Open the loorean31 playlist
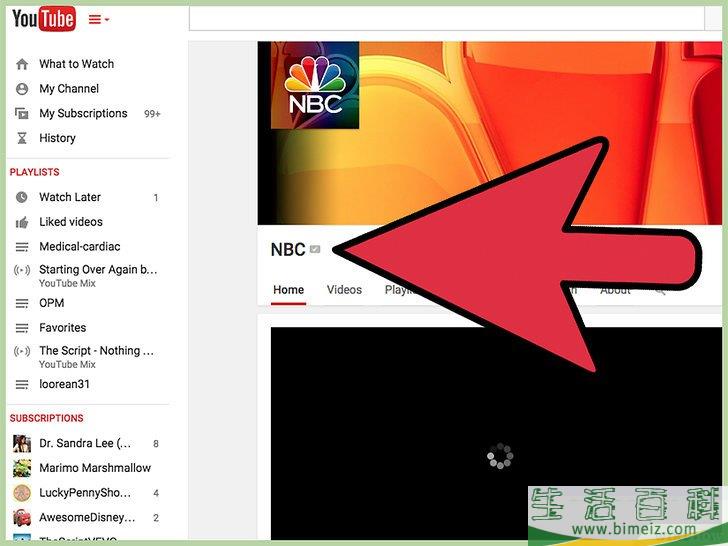The width and height of the screenshot is (728, 546). [65, 384]
